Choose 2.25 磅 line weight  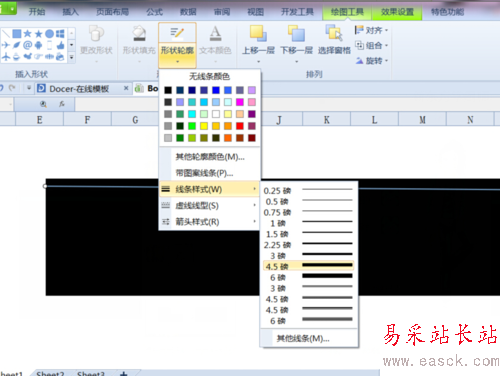tap(308, 245)
